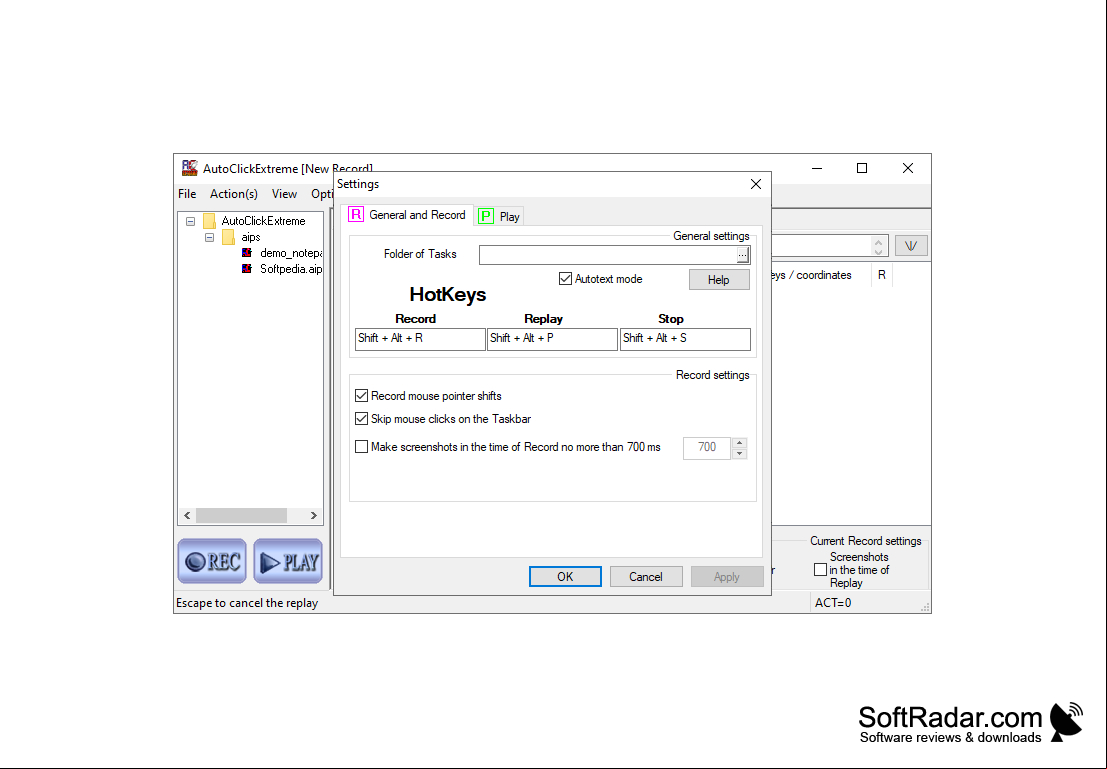
Task: Click the tree panel horizontal scrollbar thumb
Action: click(241, 515)
